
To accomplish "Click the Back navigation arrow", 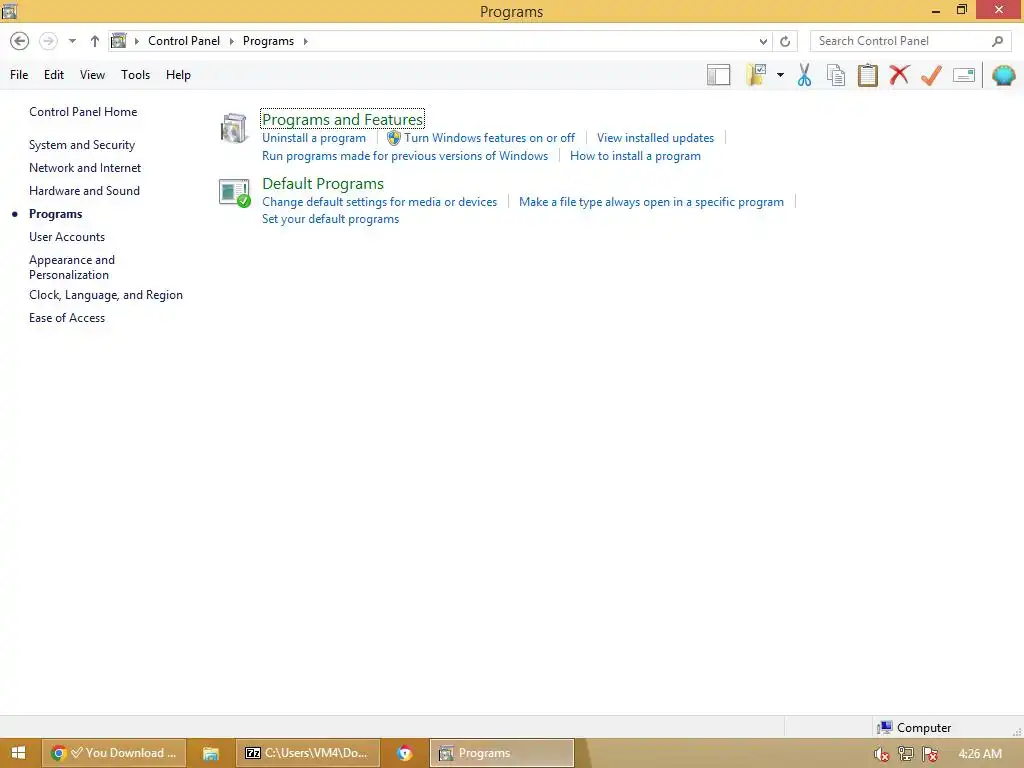I will pyautogui.click(x=20, y=41).
